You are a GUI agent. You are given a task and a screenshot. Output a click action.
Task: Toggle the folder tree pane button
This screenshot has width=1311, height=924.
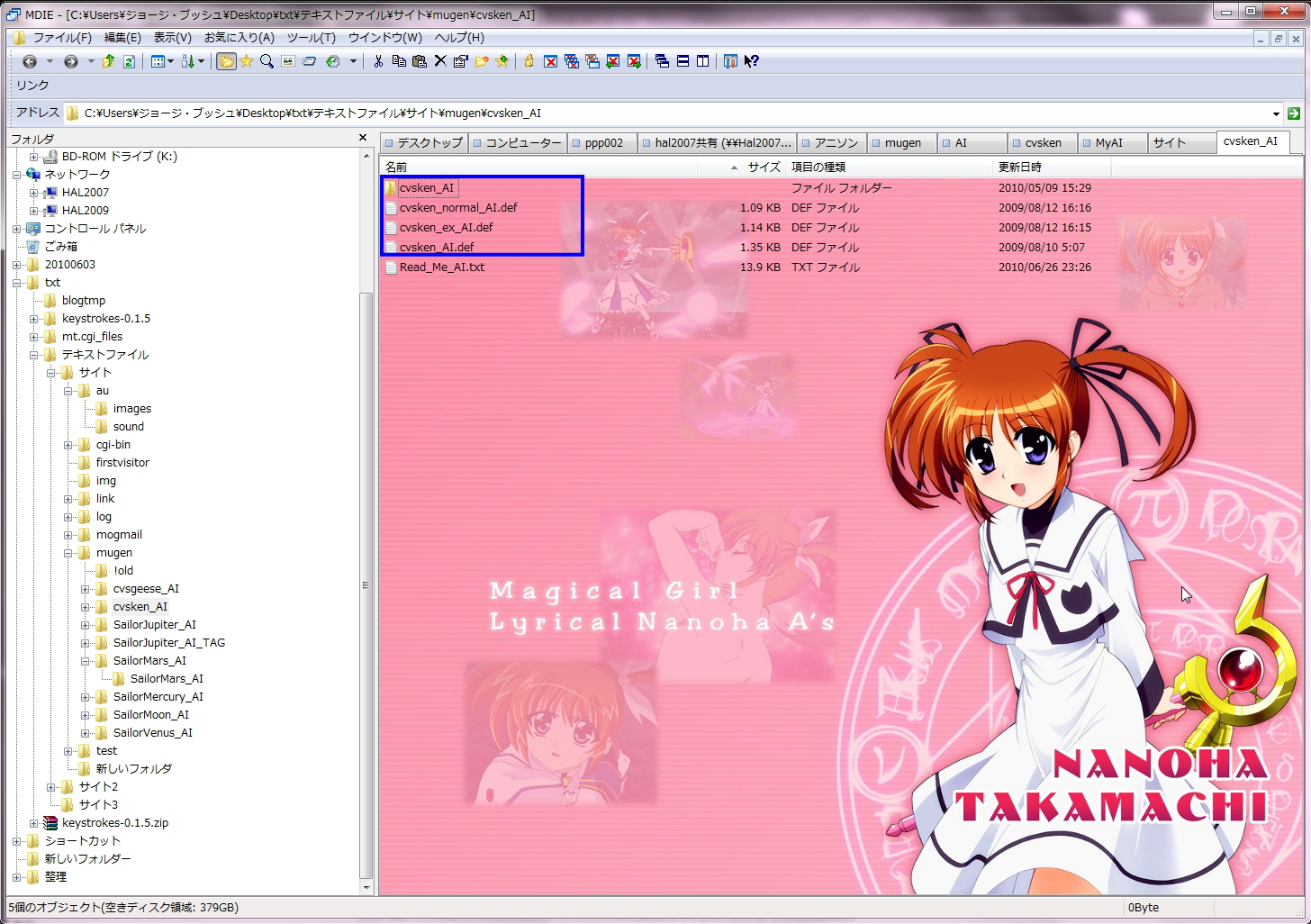coord(226,61)
